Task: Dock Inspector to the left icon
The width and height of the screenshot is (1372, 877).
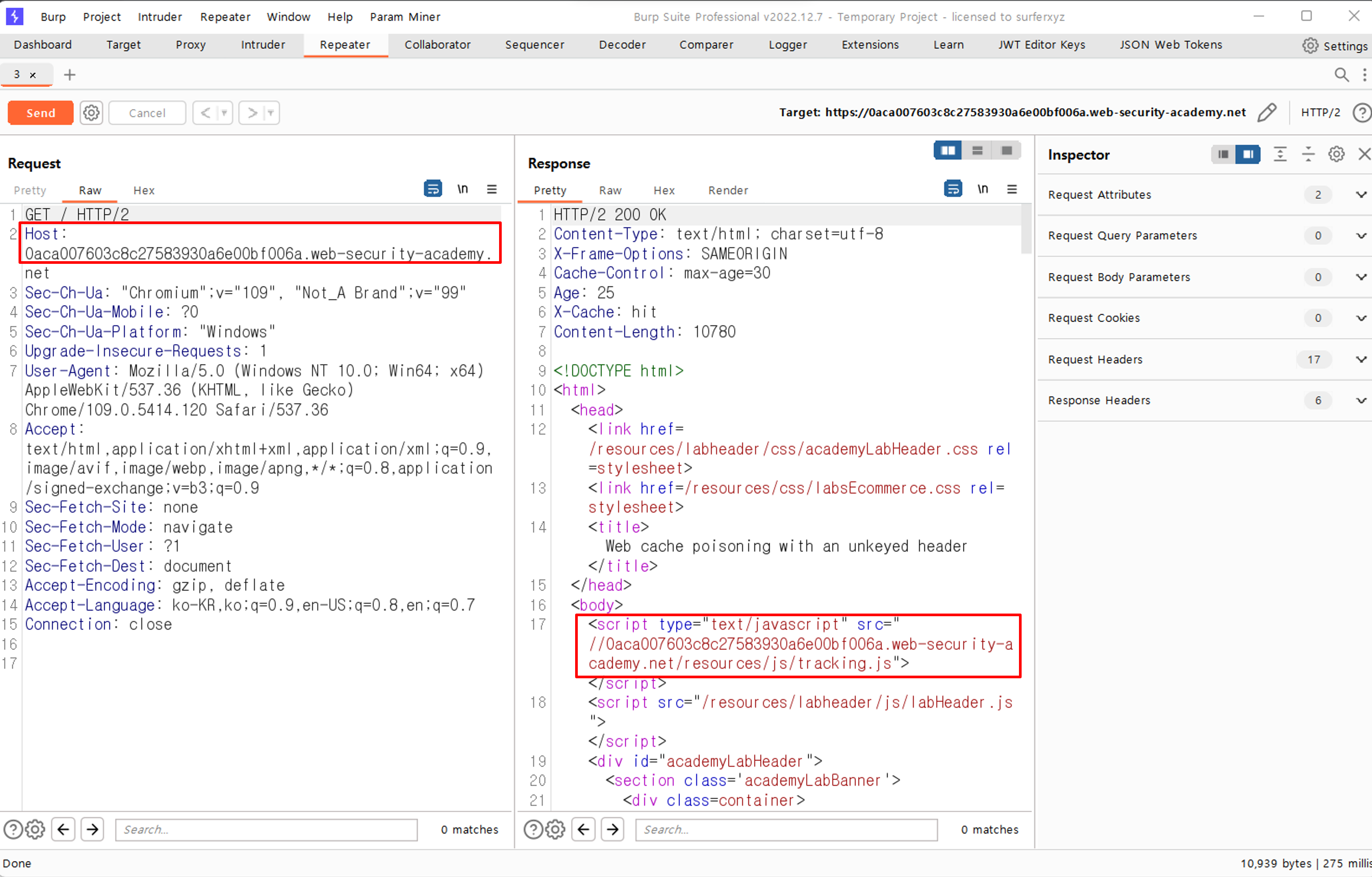Action: click(x=1223, y=154)
